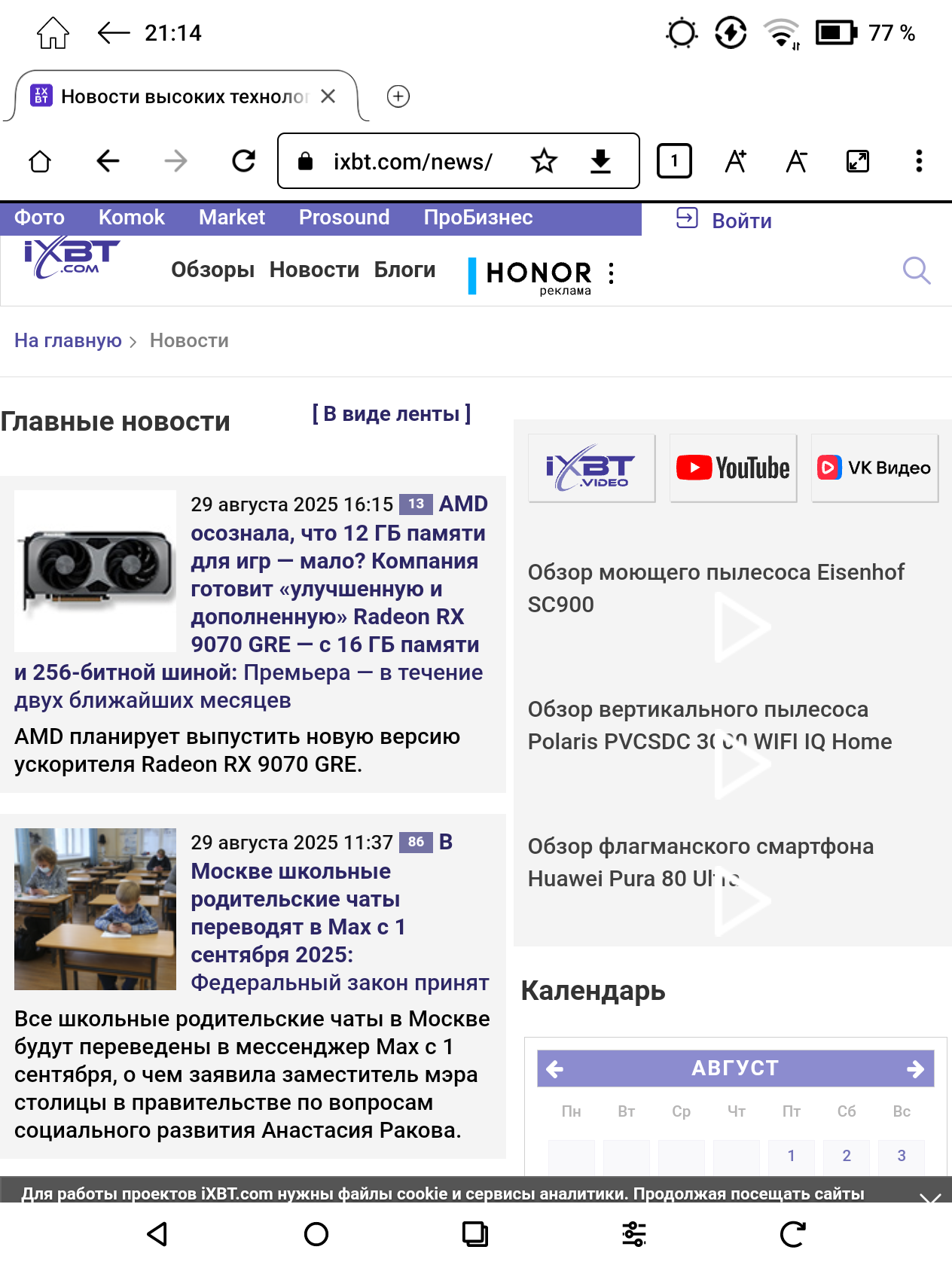This screenshot has width=952, height=1265.
Task: Open browser three-dot menu
Action: [x=919, y=161]
